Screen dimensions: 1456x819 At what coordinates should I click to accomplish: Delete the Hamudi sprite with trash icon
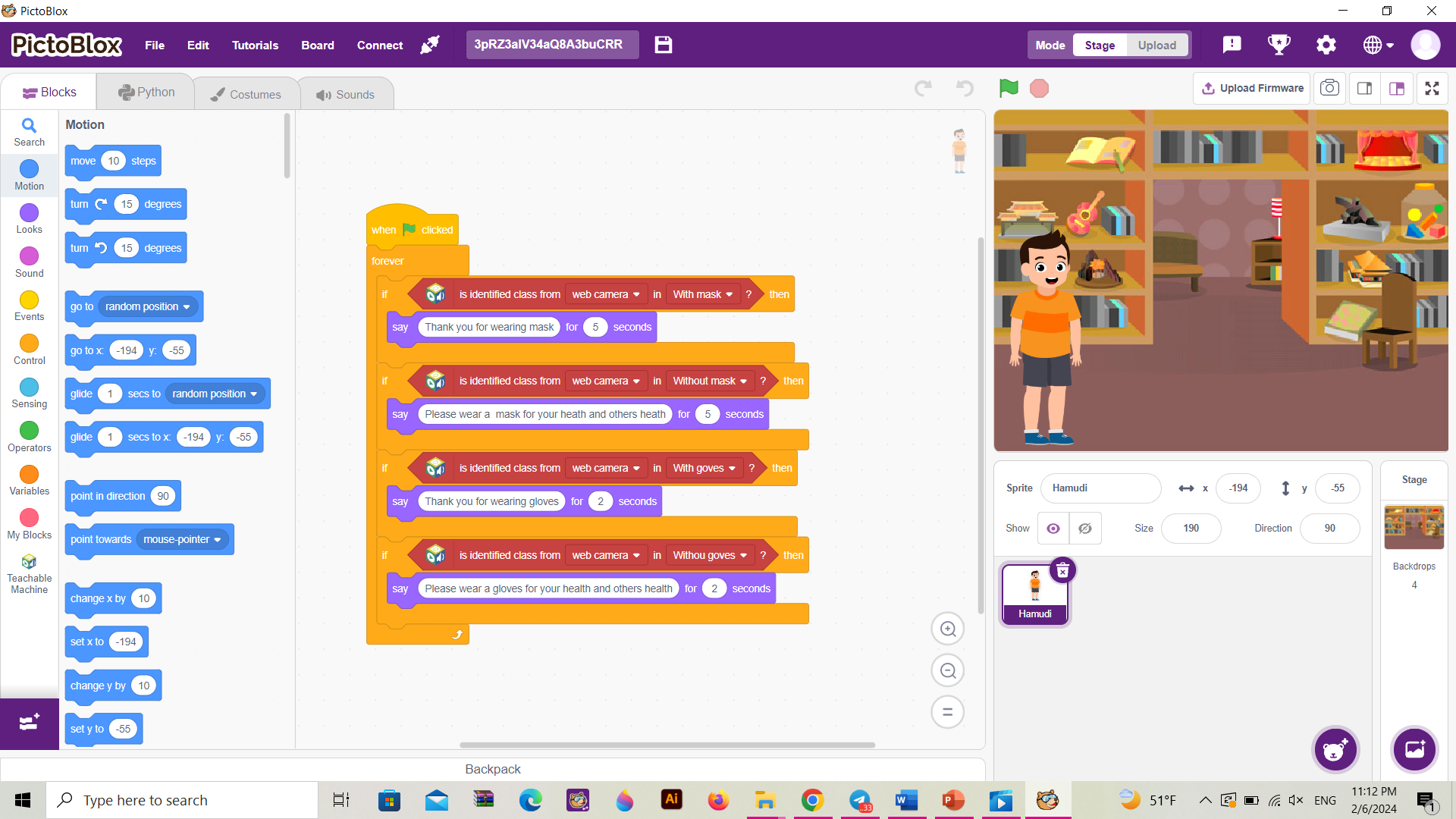(x=1062, y=570)
